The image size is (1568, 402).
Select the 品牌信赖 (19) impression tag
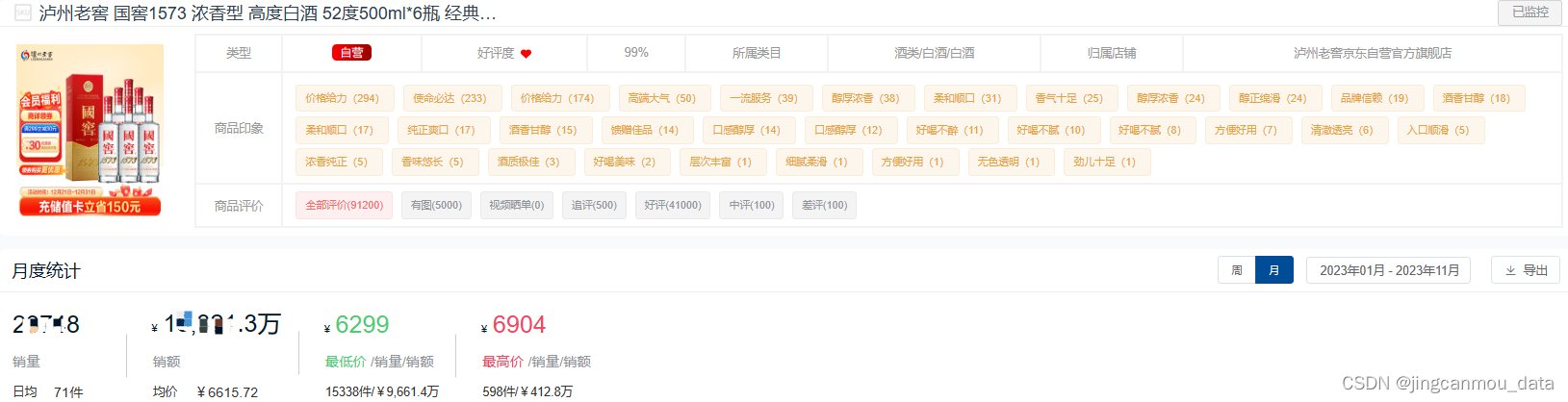pyautogui.click(x=1375, y=98)
